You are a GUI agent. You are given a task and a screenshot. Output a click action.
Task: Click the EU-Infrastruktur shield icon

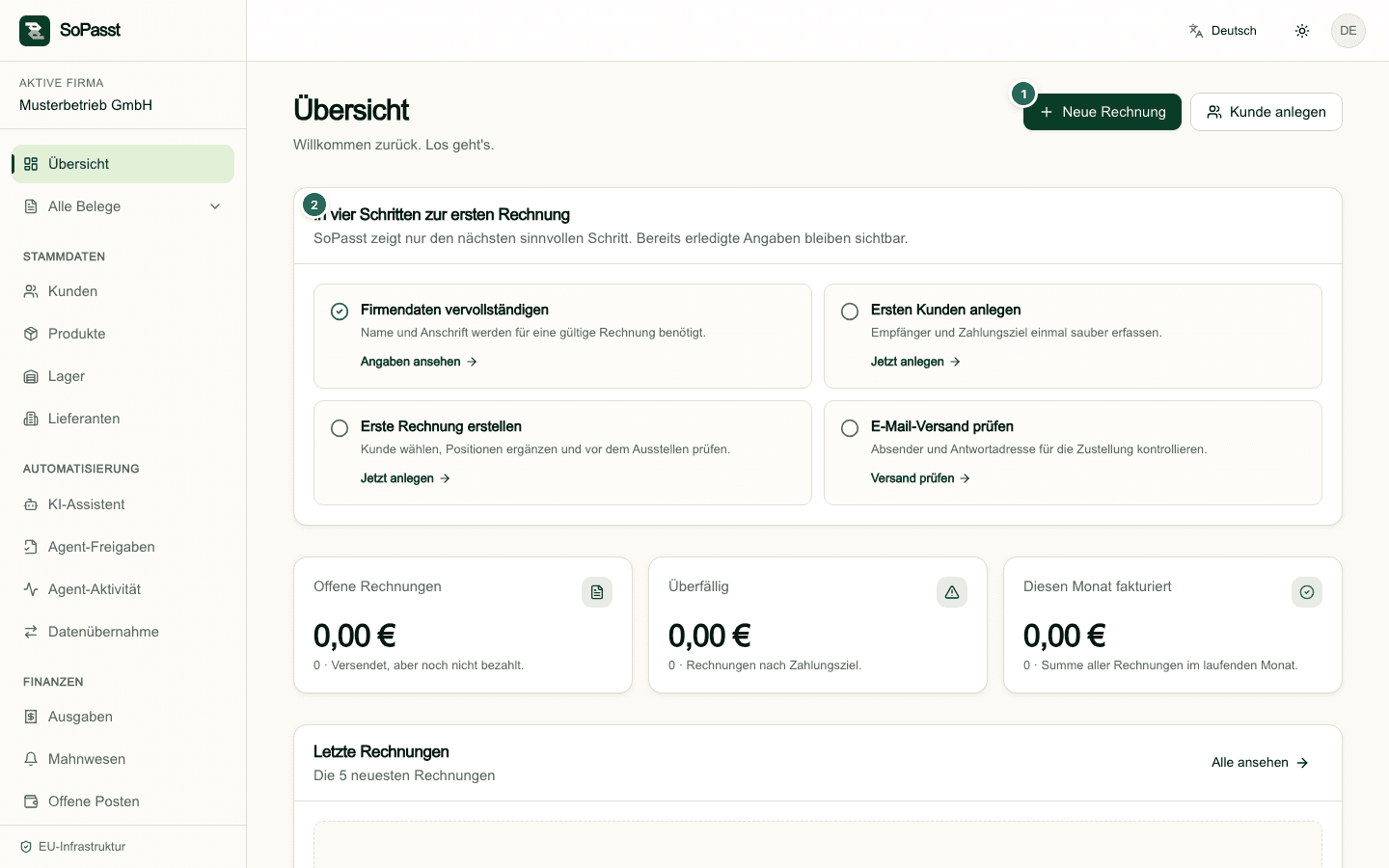click(26, 847)
